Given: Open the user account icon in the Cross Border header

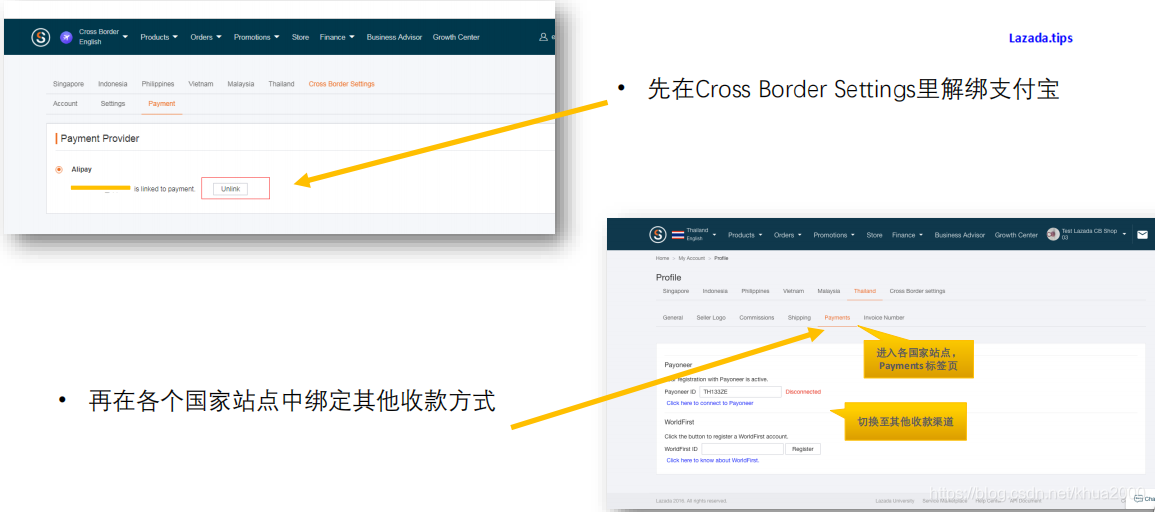Looking at the screenshot, I should [544, 37].
